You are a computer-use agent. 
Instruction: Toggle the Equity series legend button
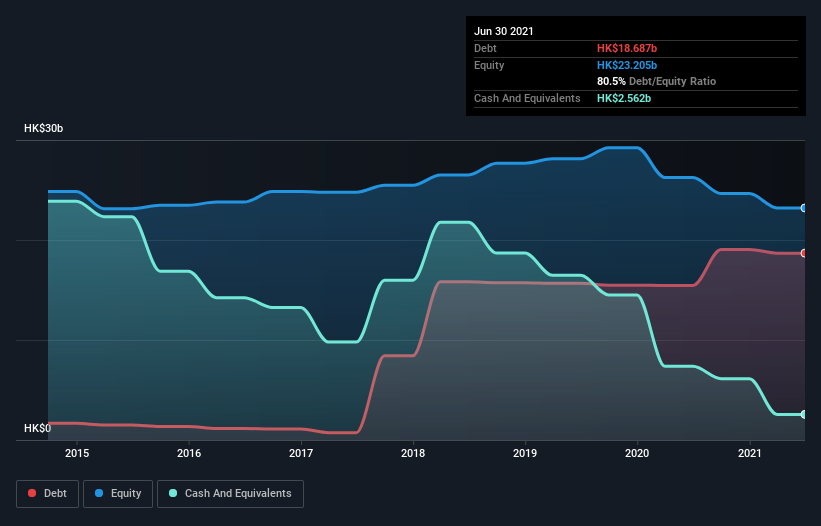click(x=118, y=494)
